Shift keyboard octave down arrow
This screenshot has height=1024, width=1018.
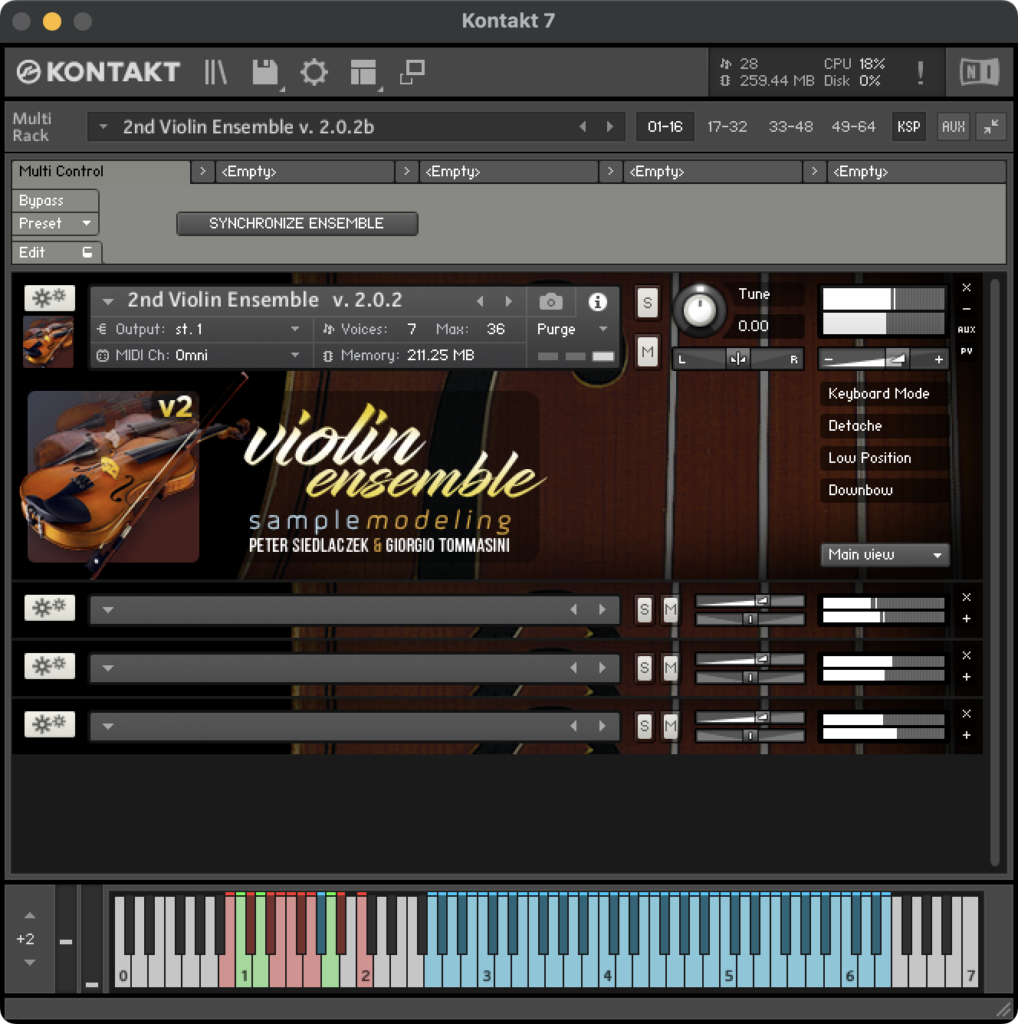click(29, 962)
